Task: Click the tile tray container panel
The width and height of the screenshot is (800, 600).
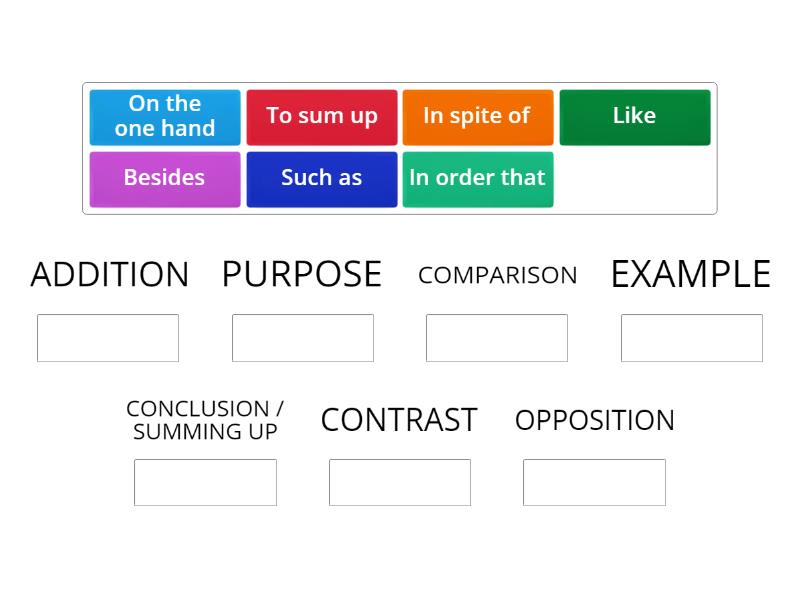Action: coord(400,148)
